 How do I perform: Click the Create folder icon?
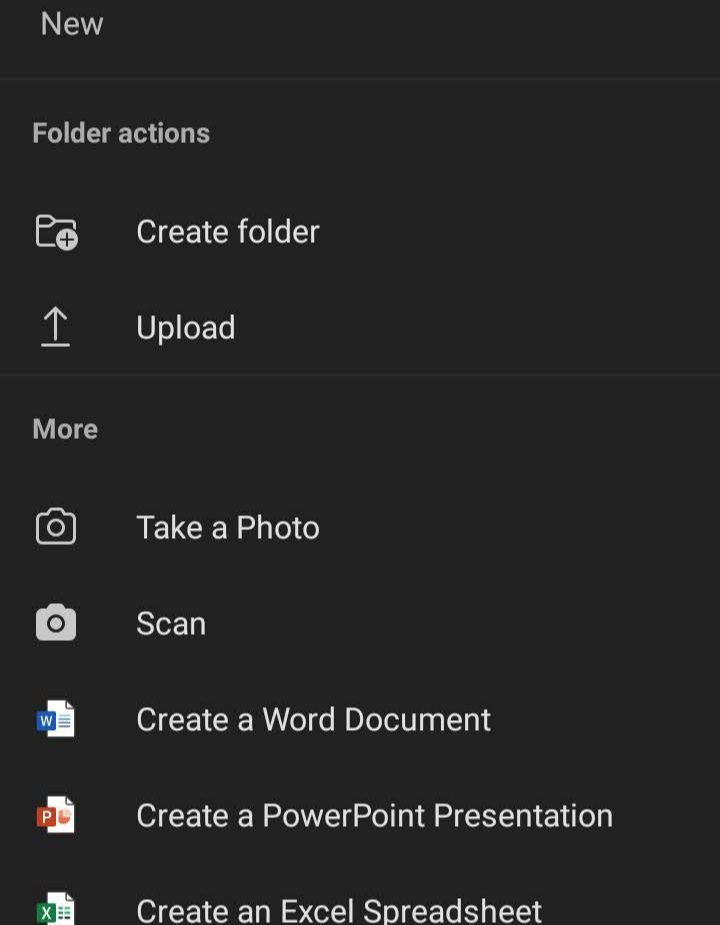coord(56,232)
